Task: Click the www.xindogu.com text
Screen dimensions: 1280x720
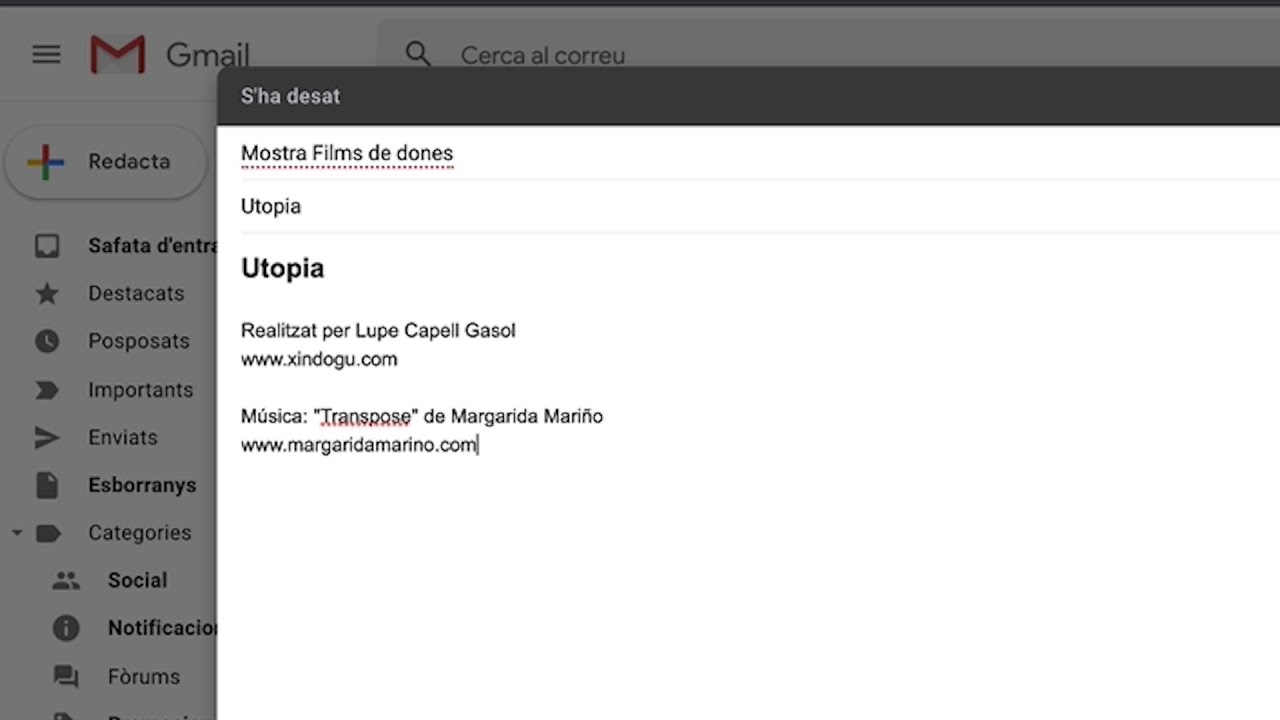Action: pyautogui.click(x=319, y=359)
